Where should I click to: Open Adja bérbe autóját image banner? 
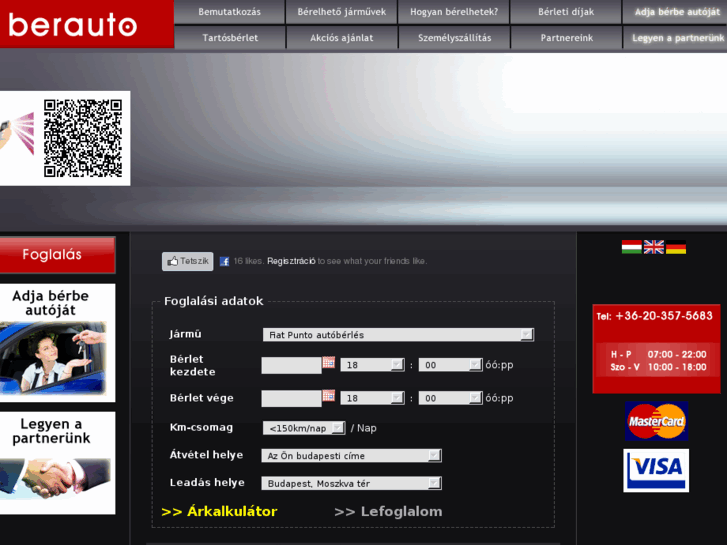(57, 343)
